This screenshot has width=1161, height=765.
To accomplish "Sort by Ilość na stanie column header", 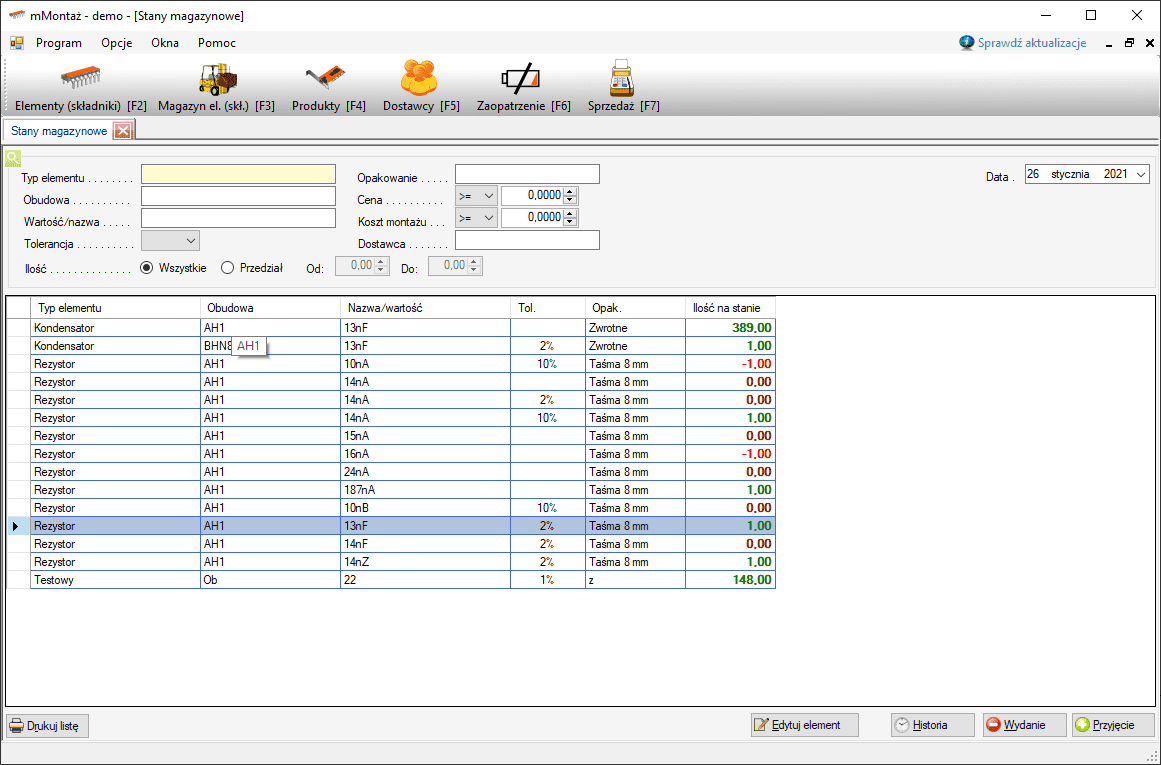I will point(729,308).
